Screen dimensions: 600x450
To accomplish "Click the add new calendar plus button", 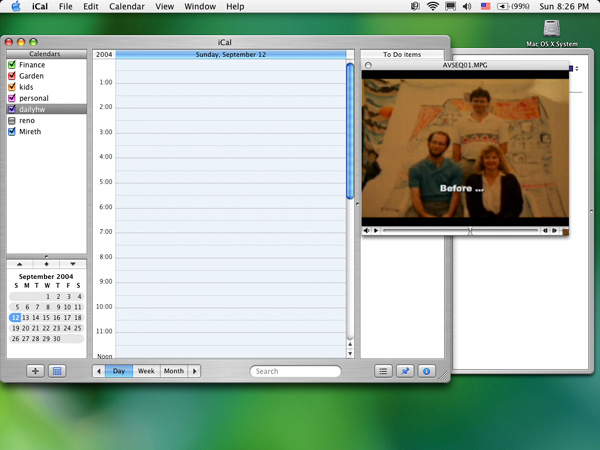I will click(35, 371).
